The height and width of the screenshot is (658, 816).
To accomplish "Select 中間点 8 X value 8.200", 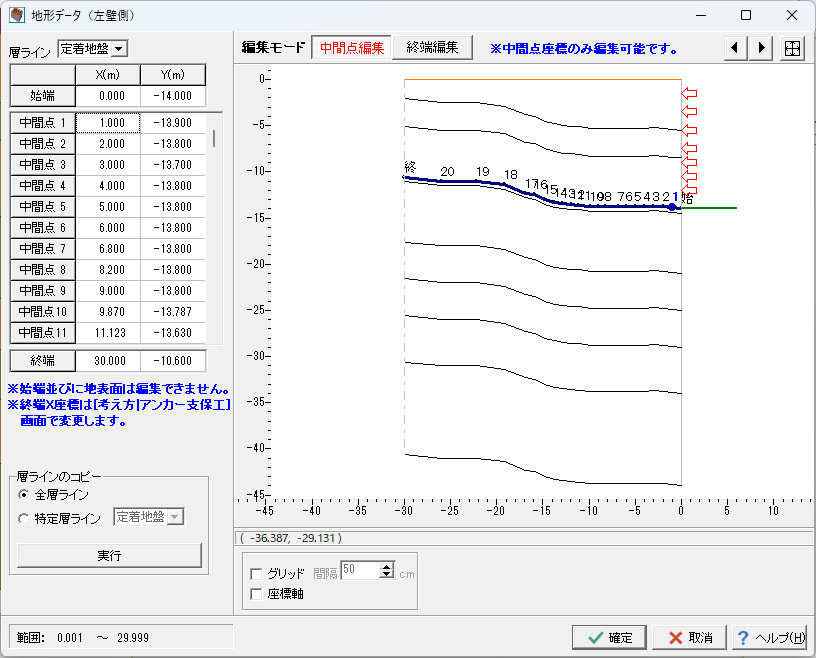I will click(108, 270).
